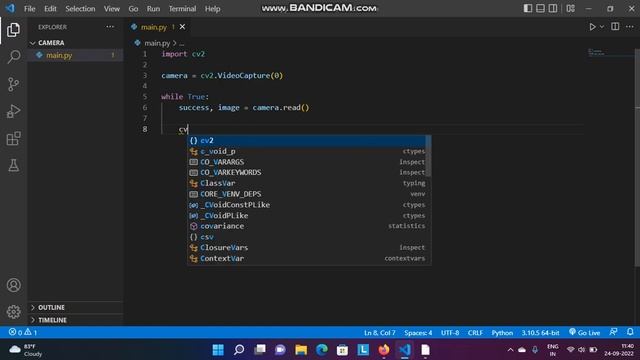This screenshot has width=640, height=360.
Task: Open File Explorer from the taskbar
Action: pyautogui.click(x=301, y=350)
